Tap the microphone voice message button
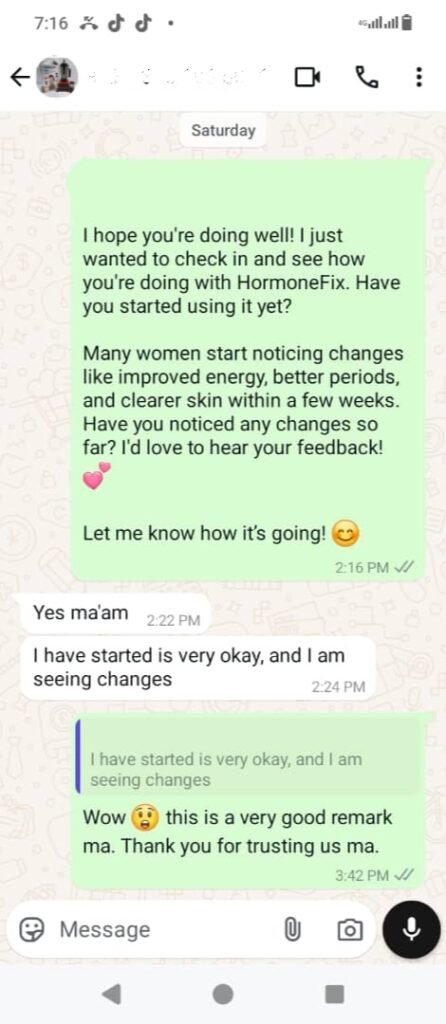This screenshot has height=1024, width=446. pos(411,929)
